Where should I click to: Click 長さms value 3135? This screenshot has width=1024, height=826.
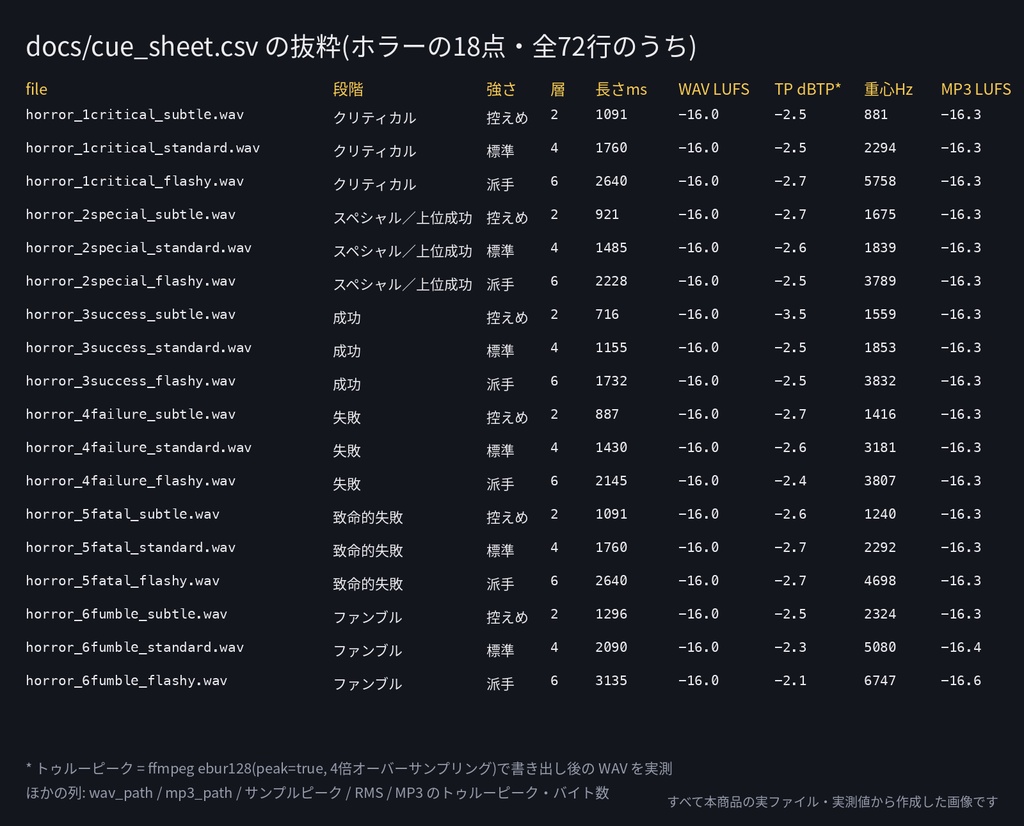point(611,680)
